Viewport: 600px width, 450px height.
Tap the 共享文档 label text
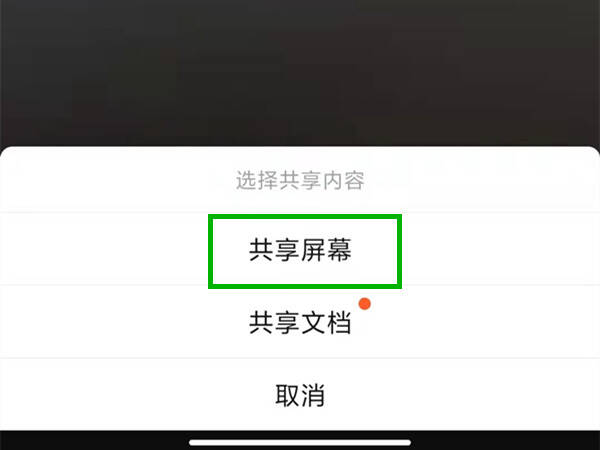[x=300, y=323]
